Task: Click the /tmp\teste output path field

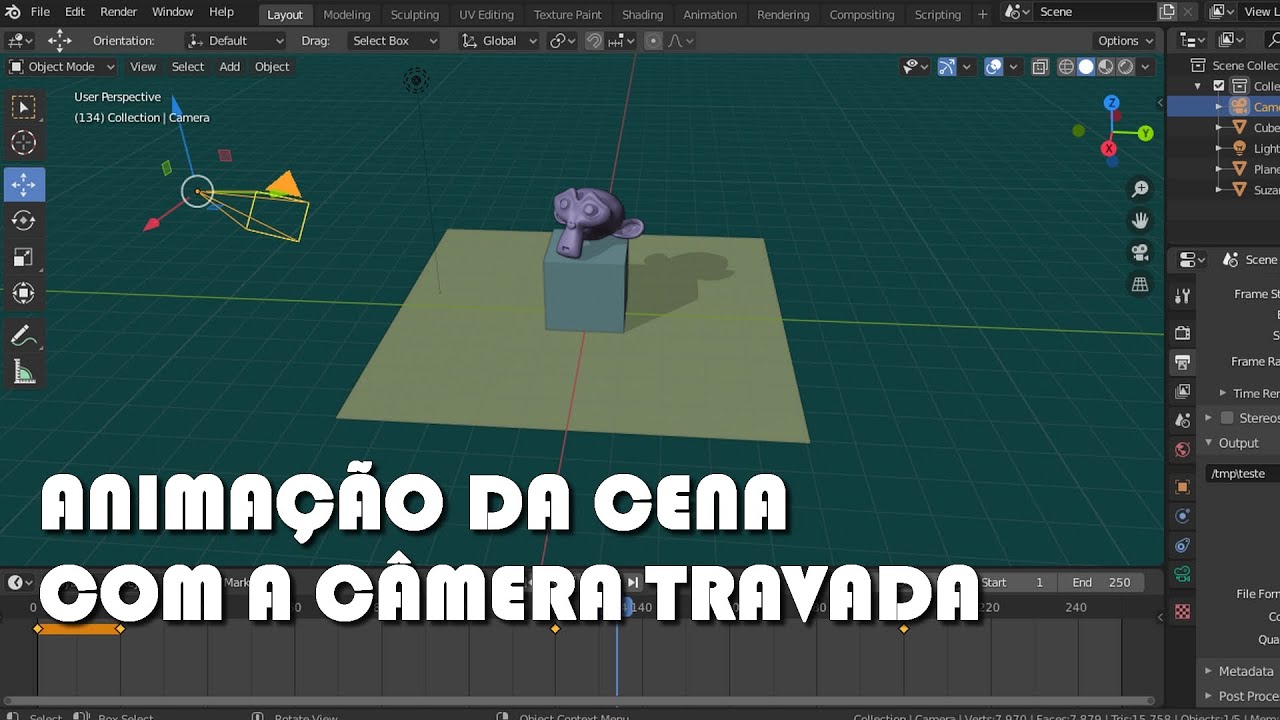Action: click(x=1242, y=473)
